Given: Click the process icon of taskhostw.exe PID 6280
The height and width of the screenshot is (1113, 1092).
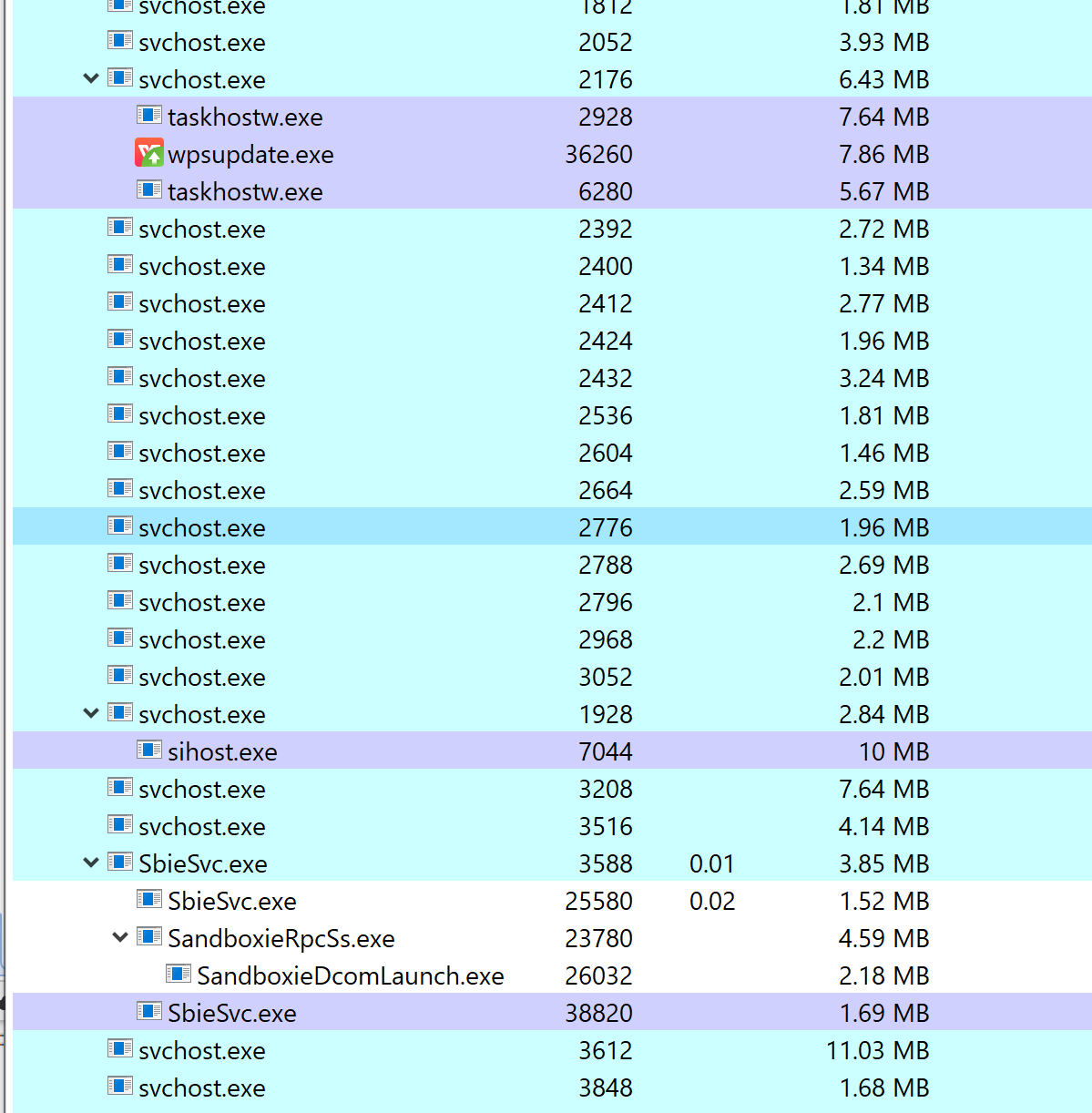Looking at the screenshot, I should coord(148,189).
